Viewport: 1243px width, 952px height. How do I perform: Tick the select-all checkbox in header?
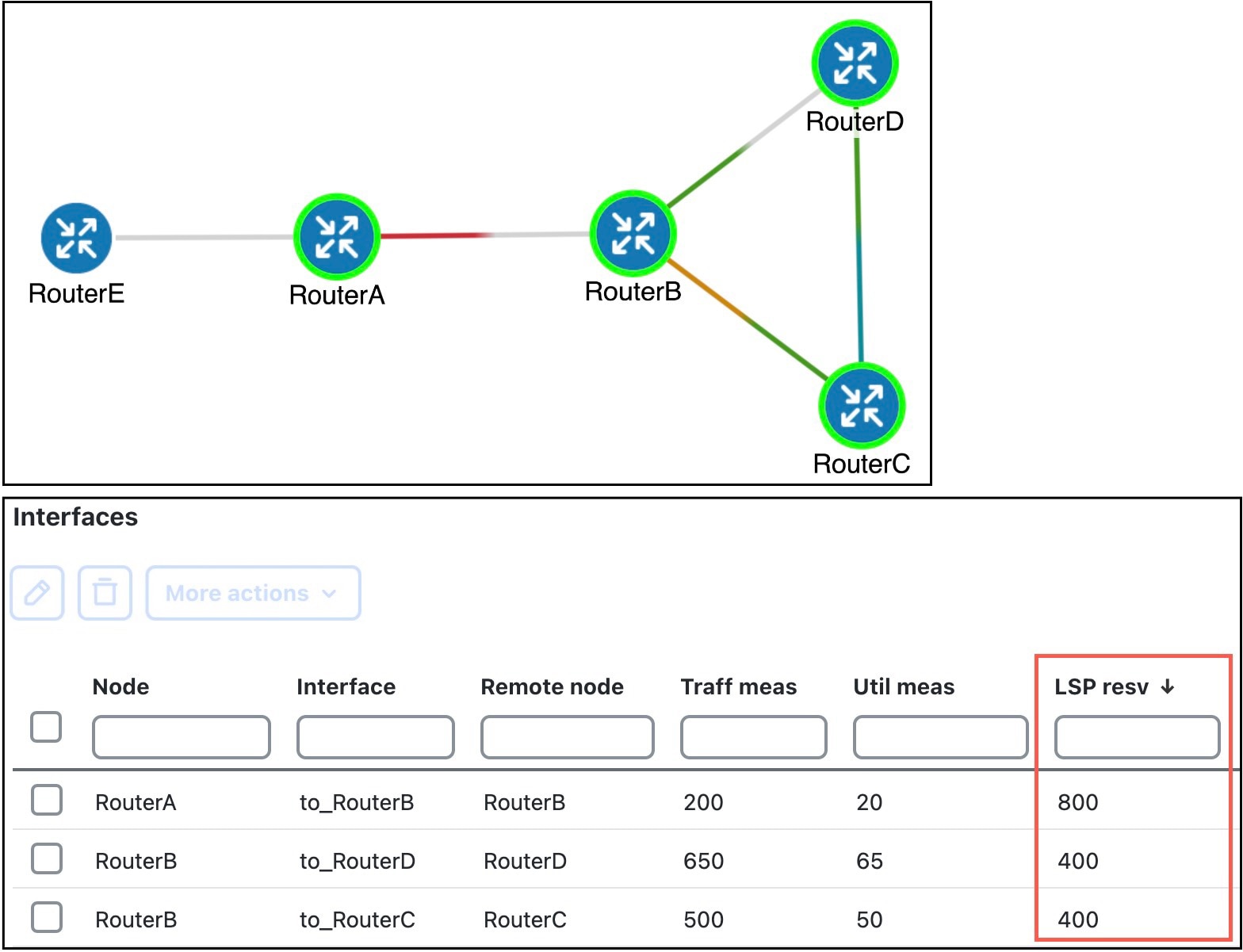pos(46,726)
